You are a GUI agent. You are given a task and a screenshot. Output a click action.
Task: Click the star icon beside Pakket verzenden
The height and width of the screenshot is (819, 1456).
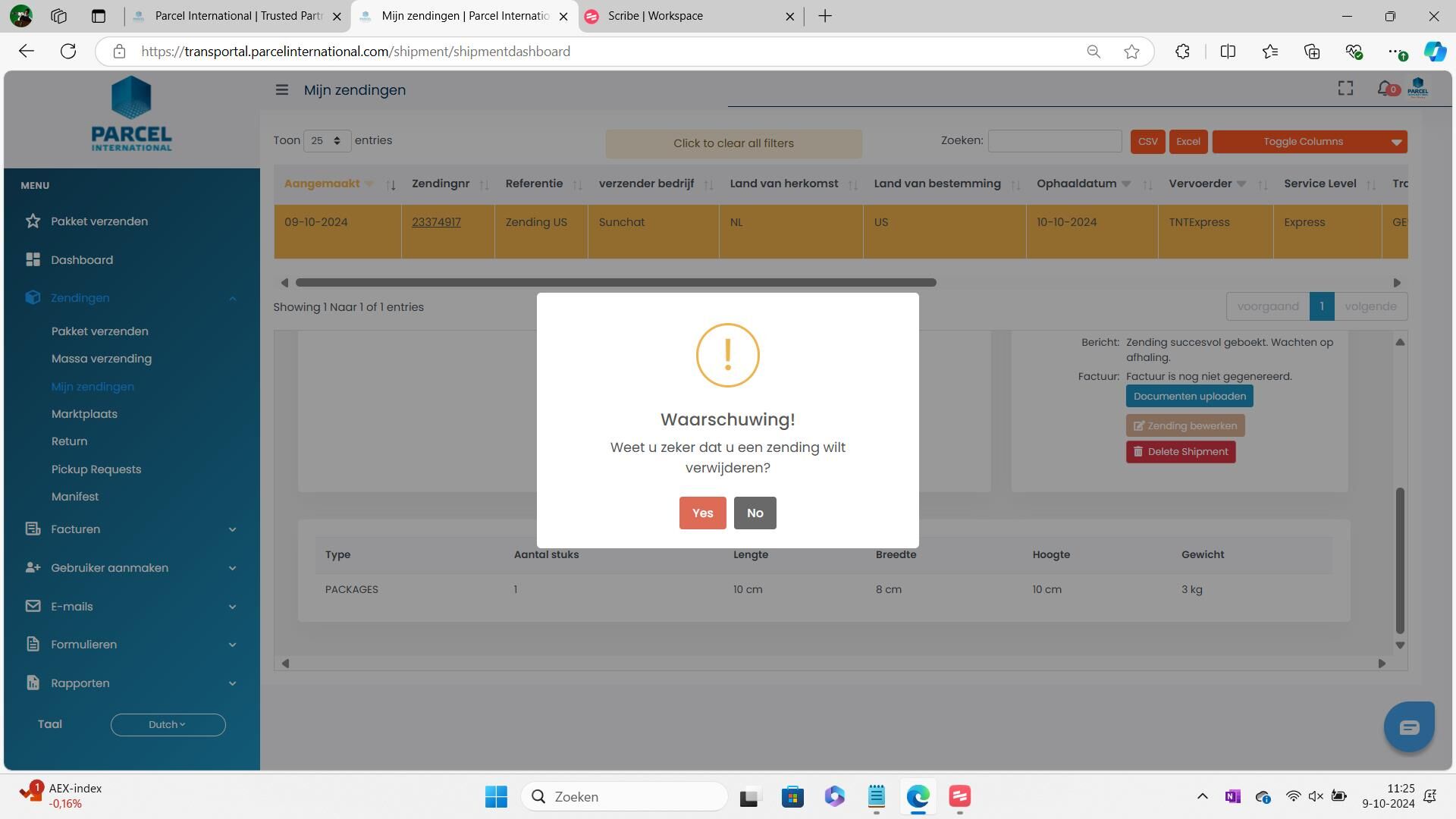point(33,221)
